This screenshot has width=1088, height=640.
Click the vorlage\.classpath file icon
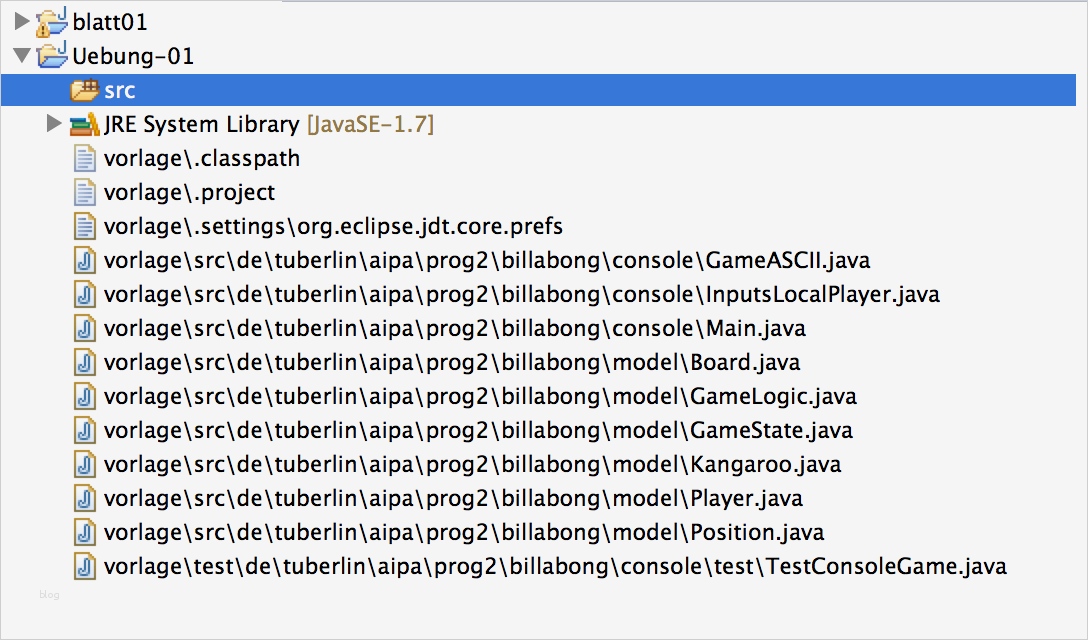point(85,158)
